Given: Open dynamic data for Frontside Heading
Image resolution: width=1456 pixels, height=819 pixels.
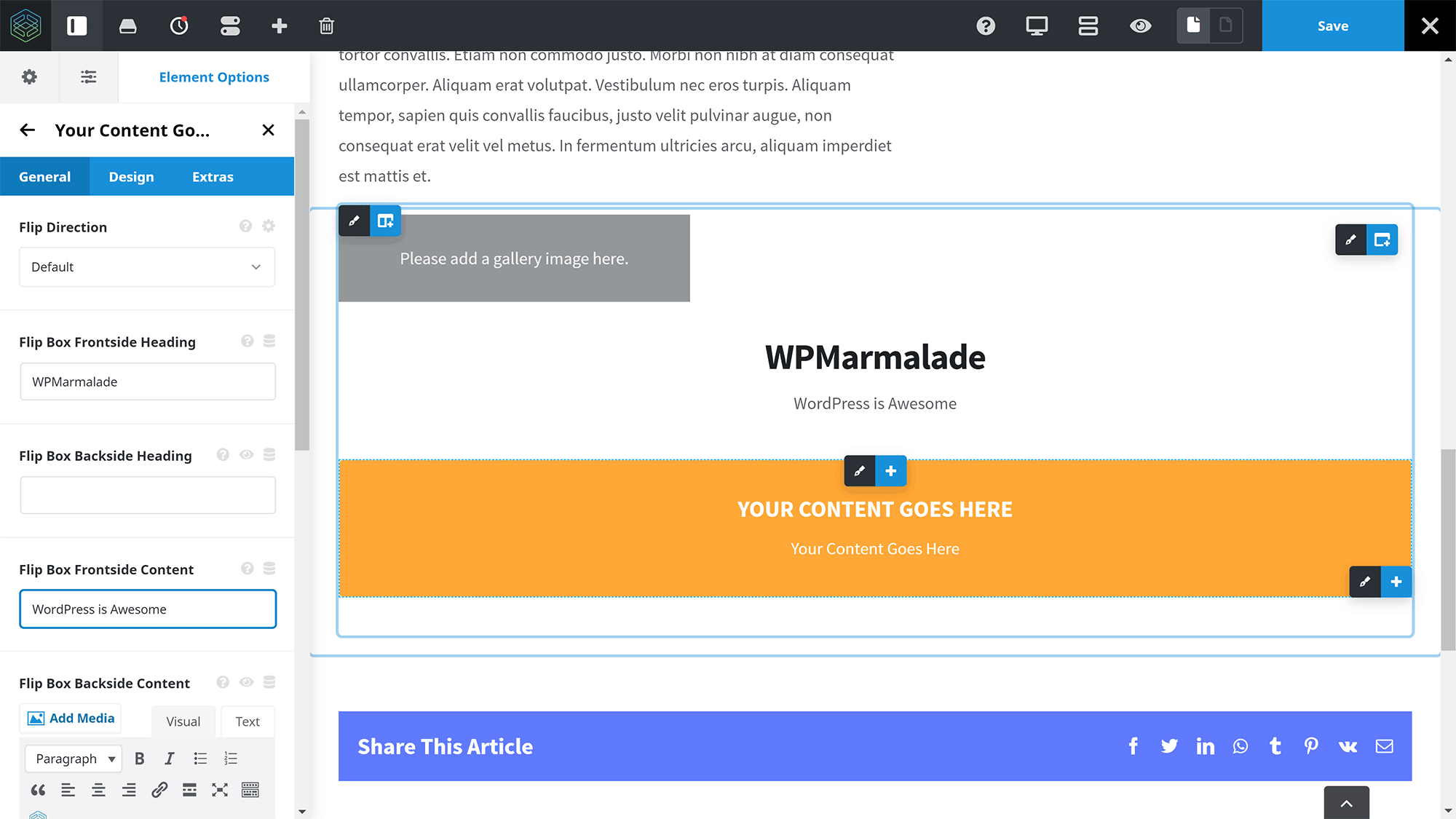Looking at the screenshot, I should [269, 341].
